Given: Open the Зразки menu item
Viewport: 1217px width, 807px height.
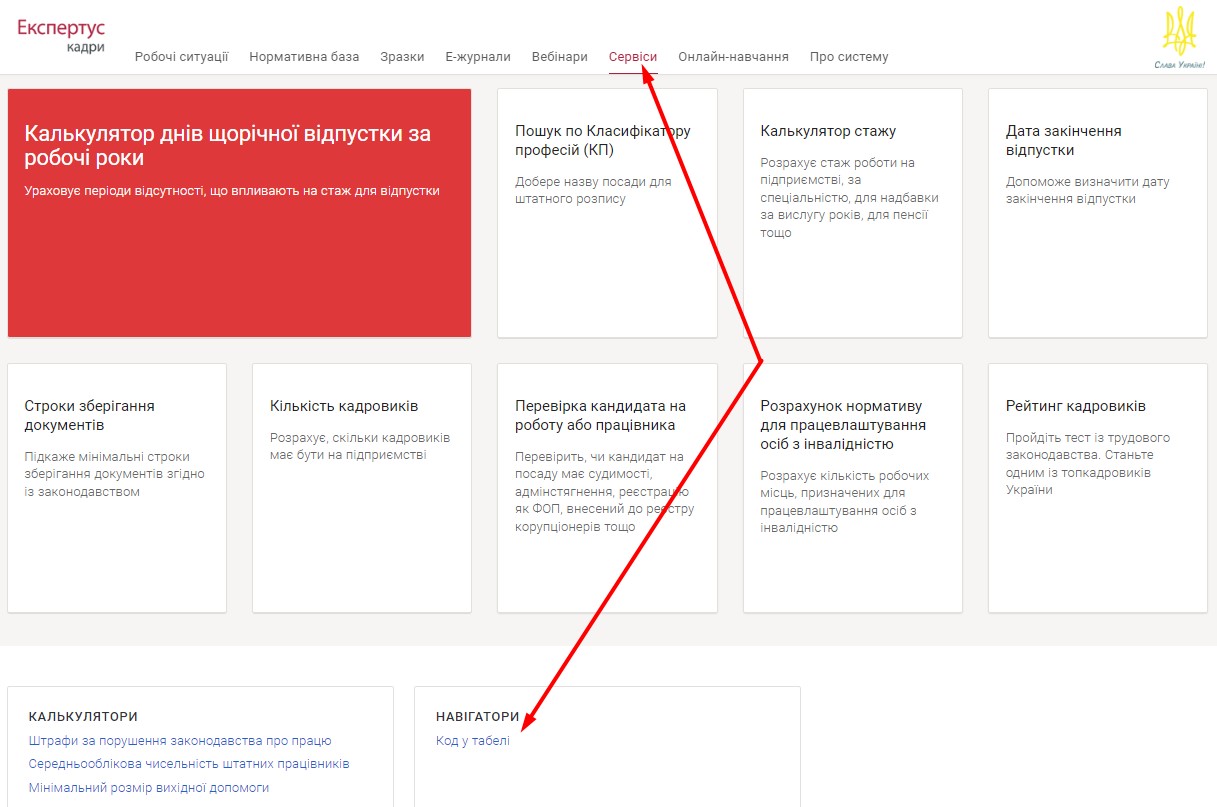Looking at the screenshot, I should pyautogui.click(x=402, y=57).
